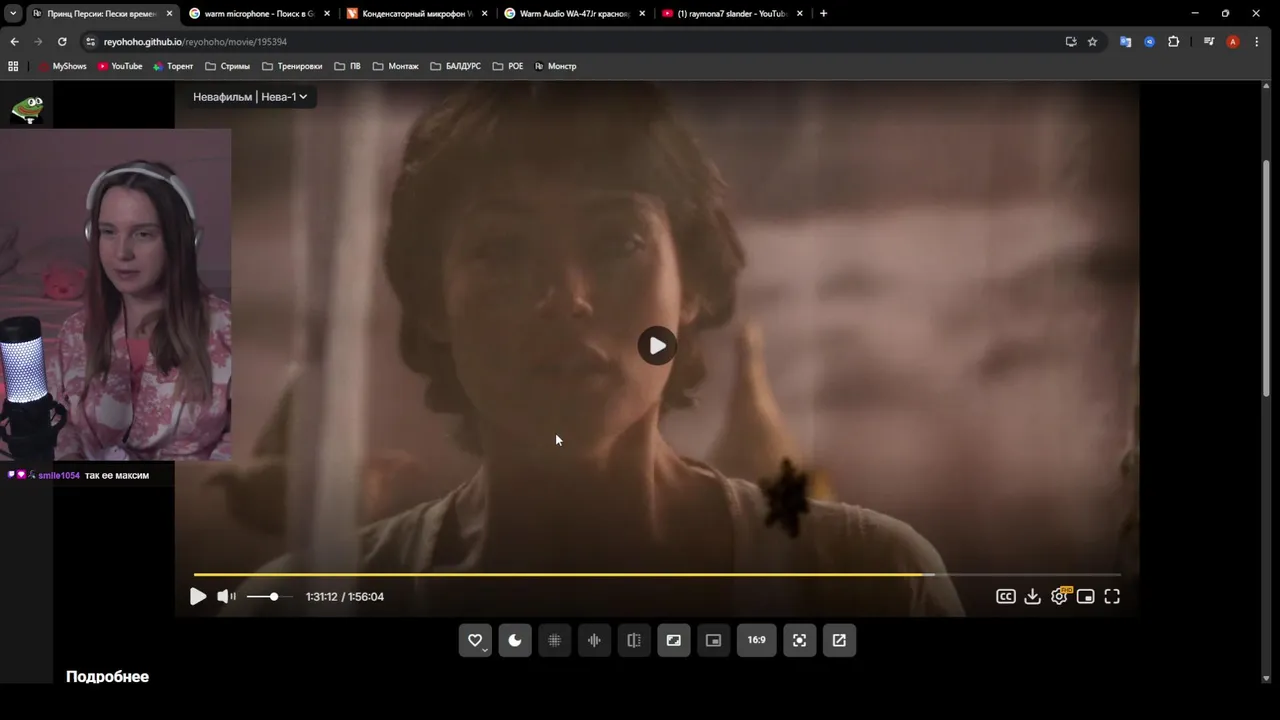Open the YouTube bookmark
This screenshot has width=1280, height=720.
pos(120,66)
